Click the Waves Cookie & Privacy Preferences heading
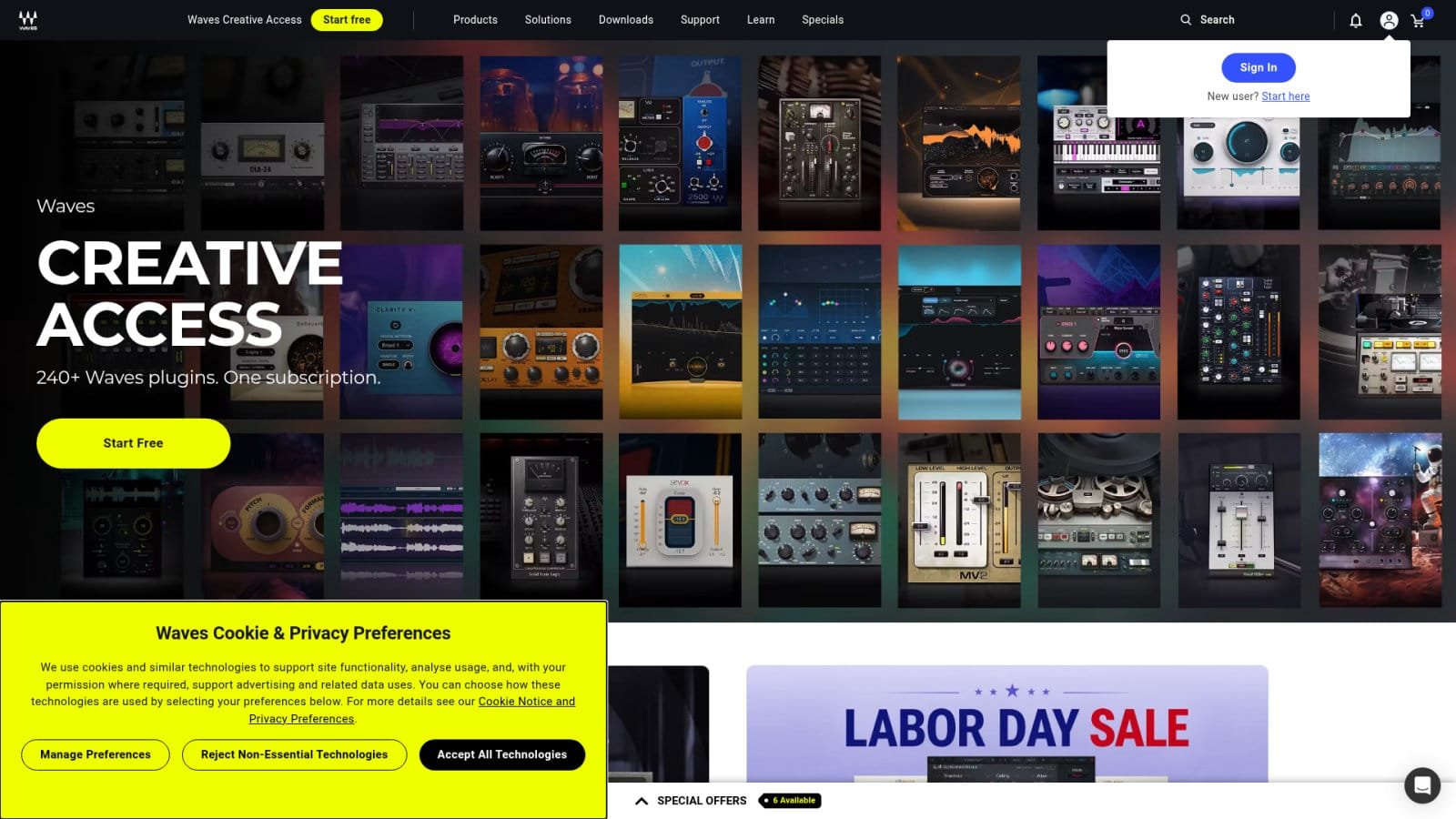 coord(303,633)
